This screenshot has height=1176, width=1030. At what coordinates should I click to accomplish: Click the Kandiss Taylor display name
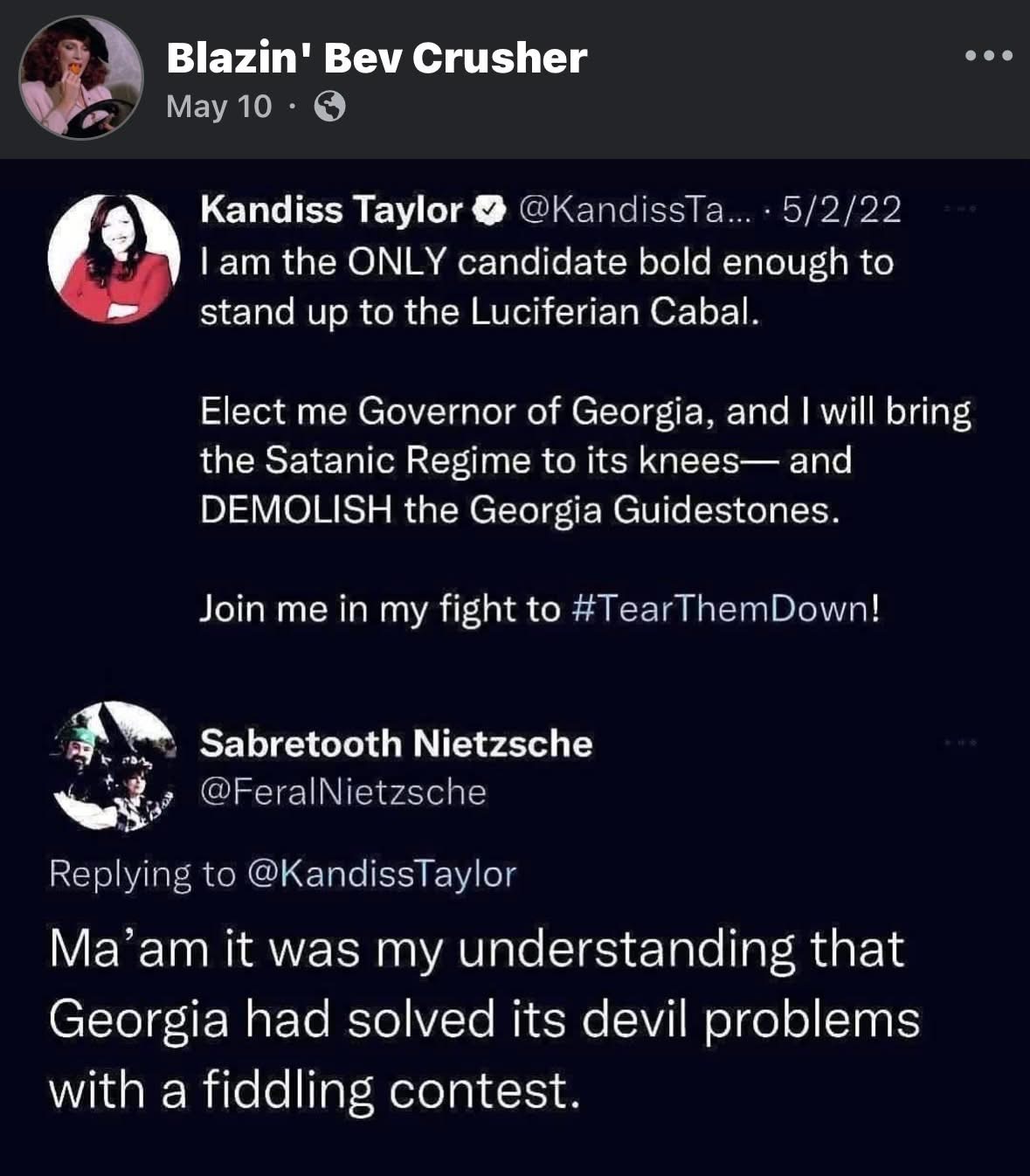tap(331, 210)
